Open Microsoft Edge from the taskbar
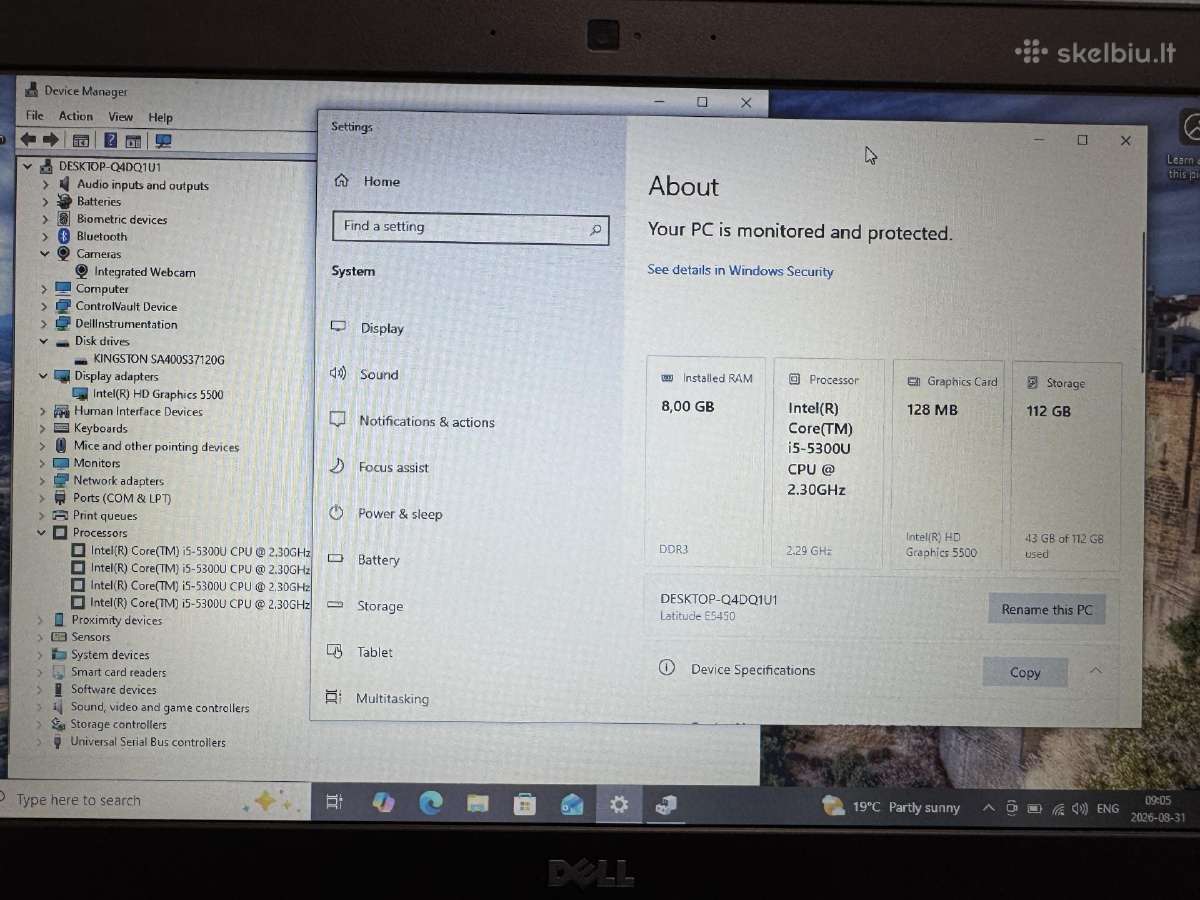Viewport: 1200px width, 900px height. click(x=431, y=803)
